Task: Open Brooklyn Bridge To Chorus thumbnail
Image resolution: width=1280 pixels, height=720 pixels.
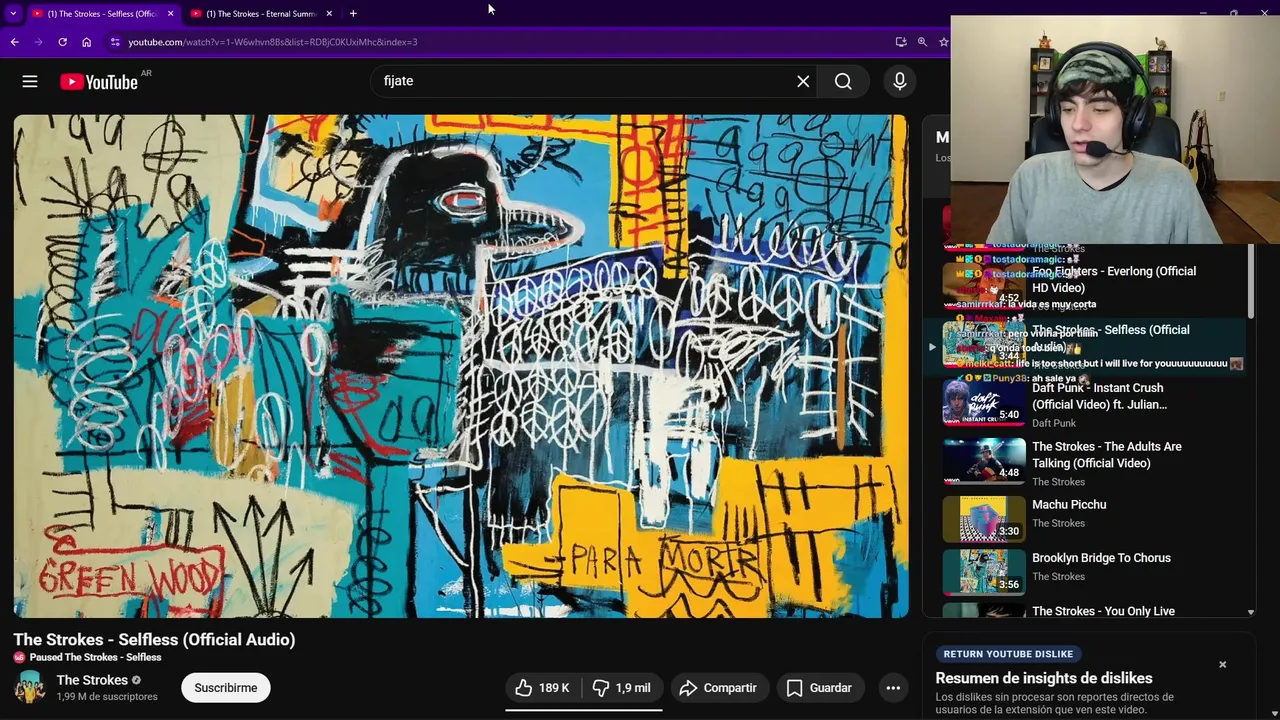Action: point(984,572)
